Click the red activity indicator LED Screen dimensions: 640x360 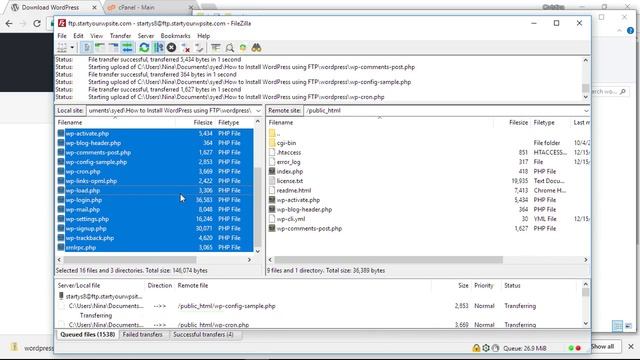578,348
